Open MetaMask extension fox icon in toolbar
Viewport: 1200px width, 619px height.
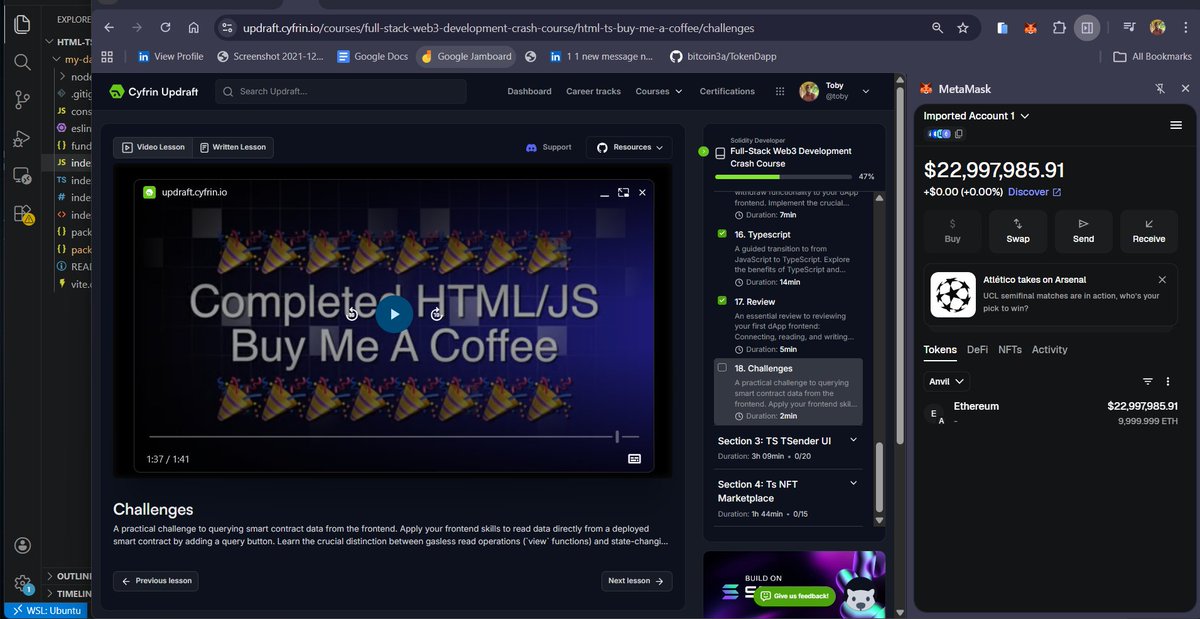[x=1030, y=28]
